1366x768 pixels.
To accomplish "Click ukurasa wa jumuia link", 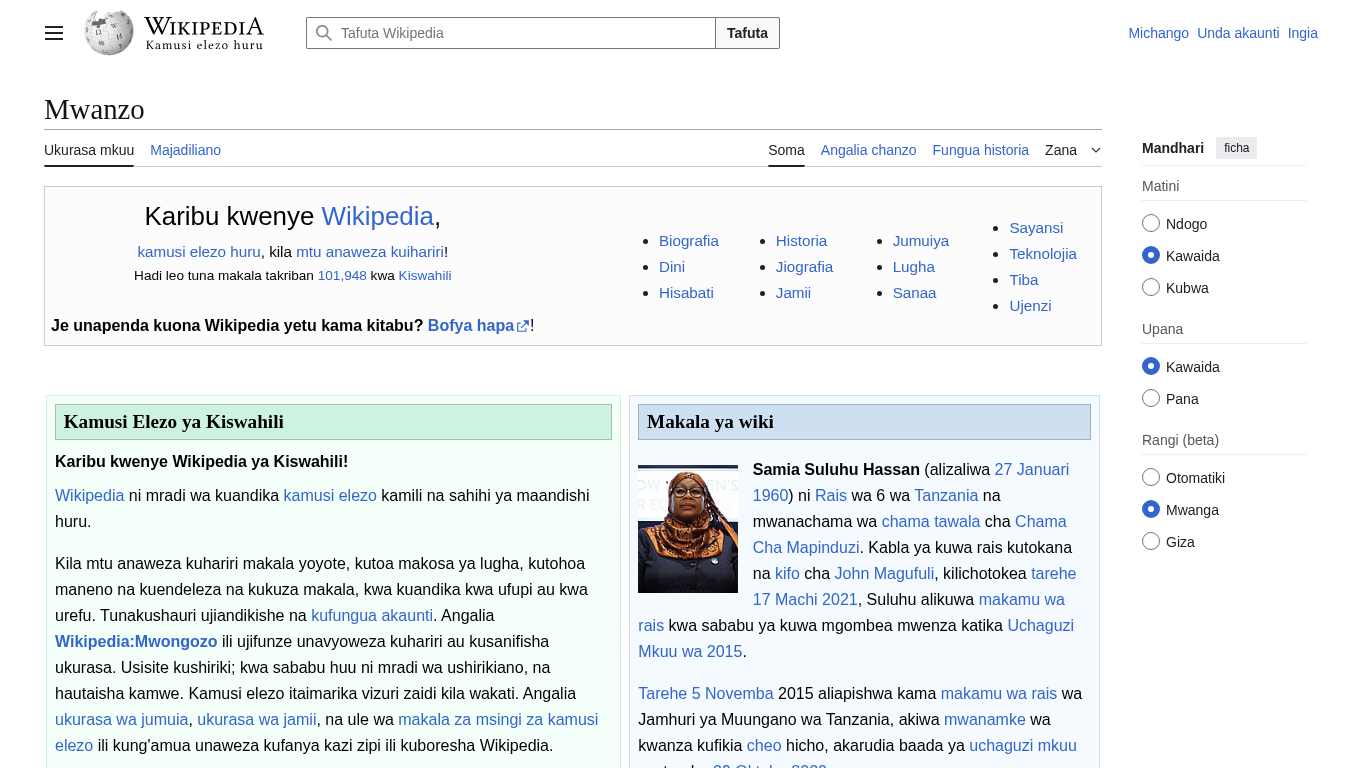I will pyautogui.click(x=122, y=719).
